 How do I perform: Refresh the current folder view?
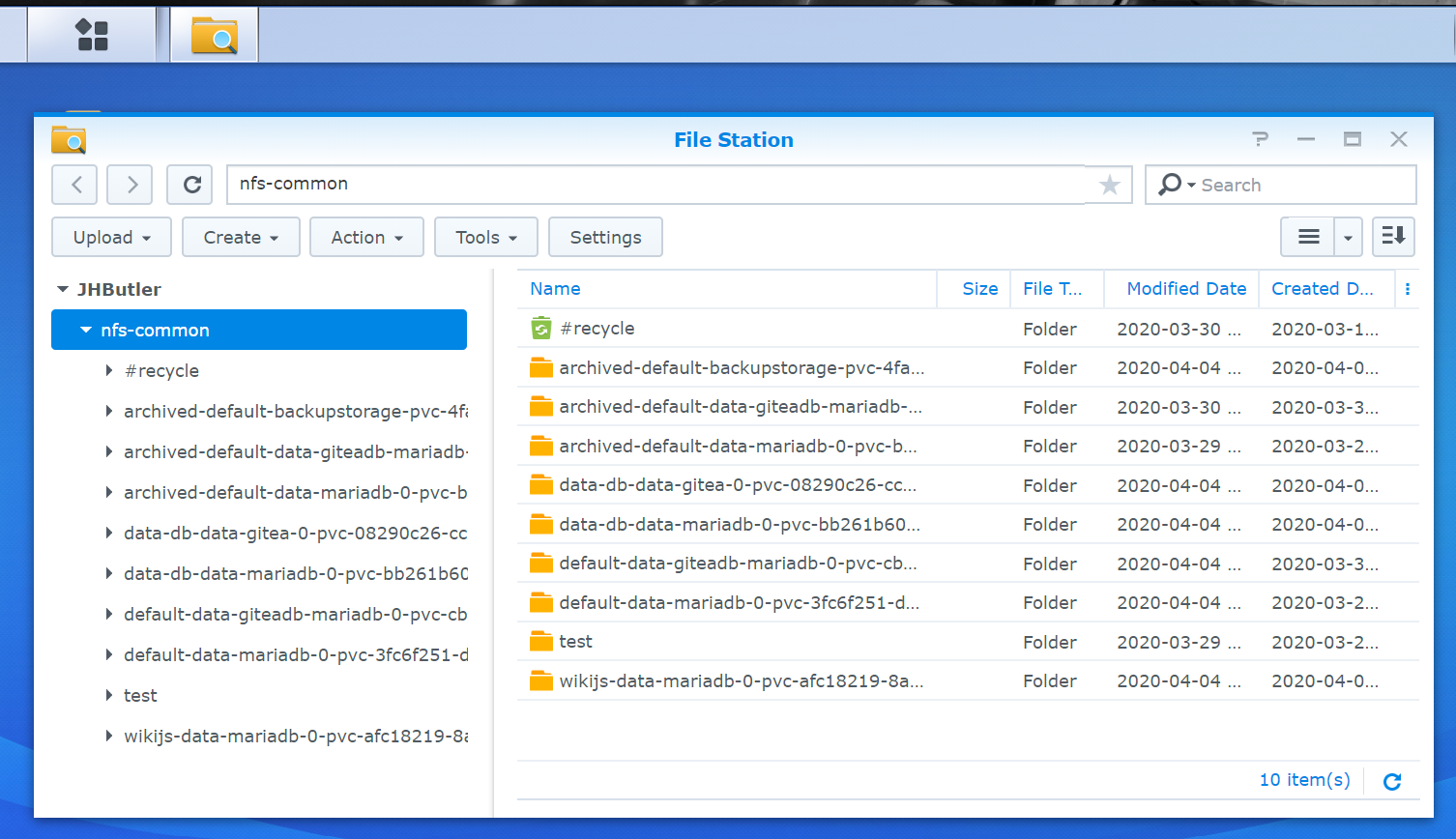(189, 185)
